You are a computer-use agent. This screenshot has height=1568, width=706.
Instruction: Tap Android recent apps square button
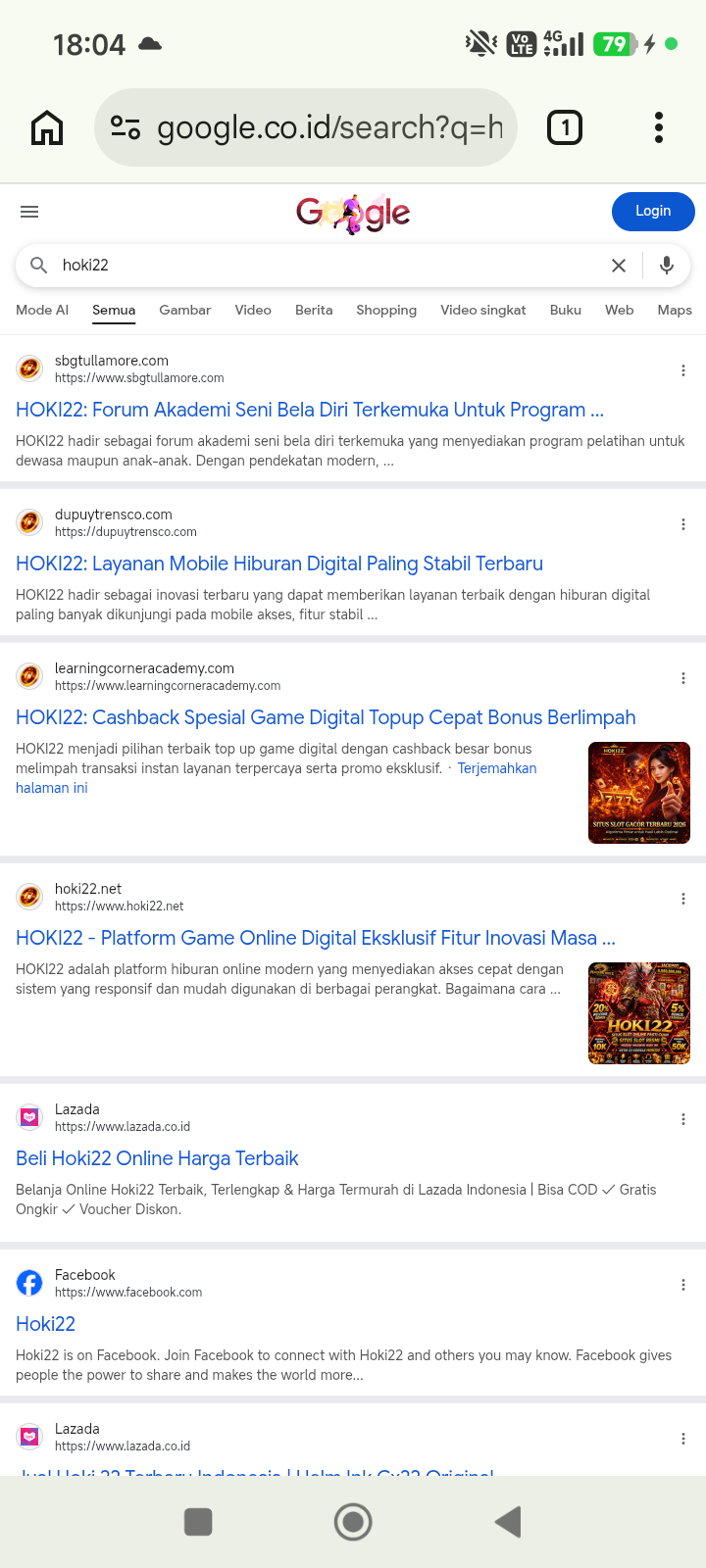(x=198, y=1522)
